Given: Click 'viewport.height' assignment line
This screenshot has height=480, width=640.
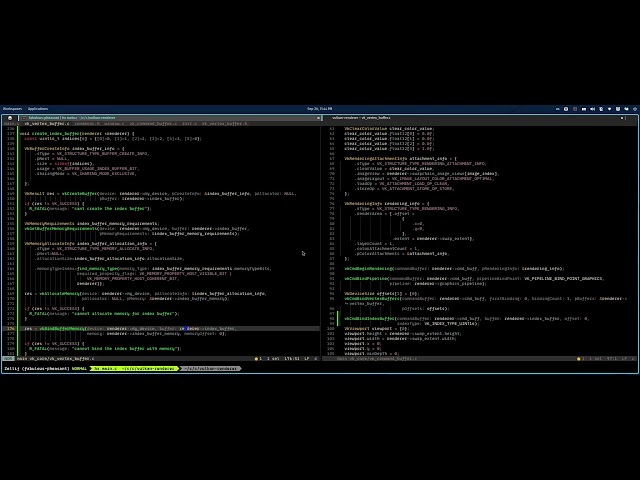Looking at the screenshot, I should (403, 333).
